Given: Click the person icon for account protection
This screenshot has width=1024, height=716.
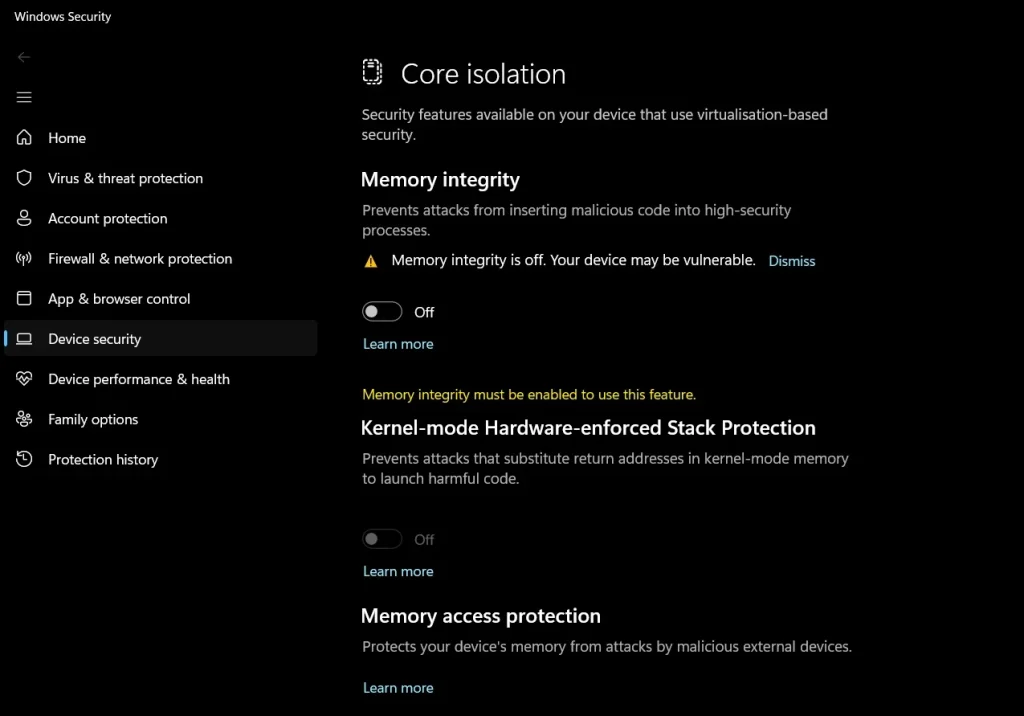Looking at the screenshot, I should (24, 218).
